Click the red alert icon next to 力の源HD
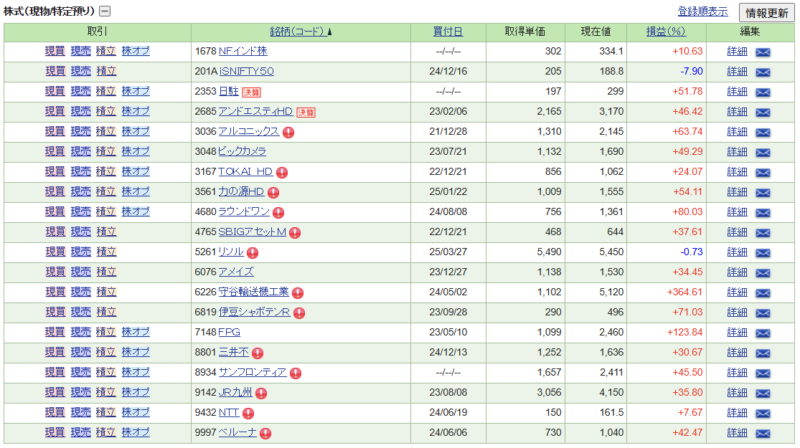 point(273,192)
